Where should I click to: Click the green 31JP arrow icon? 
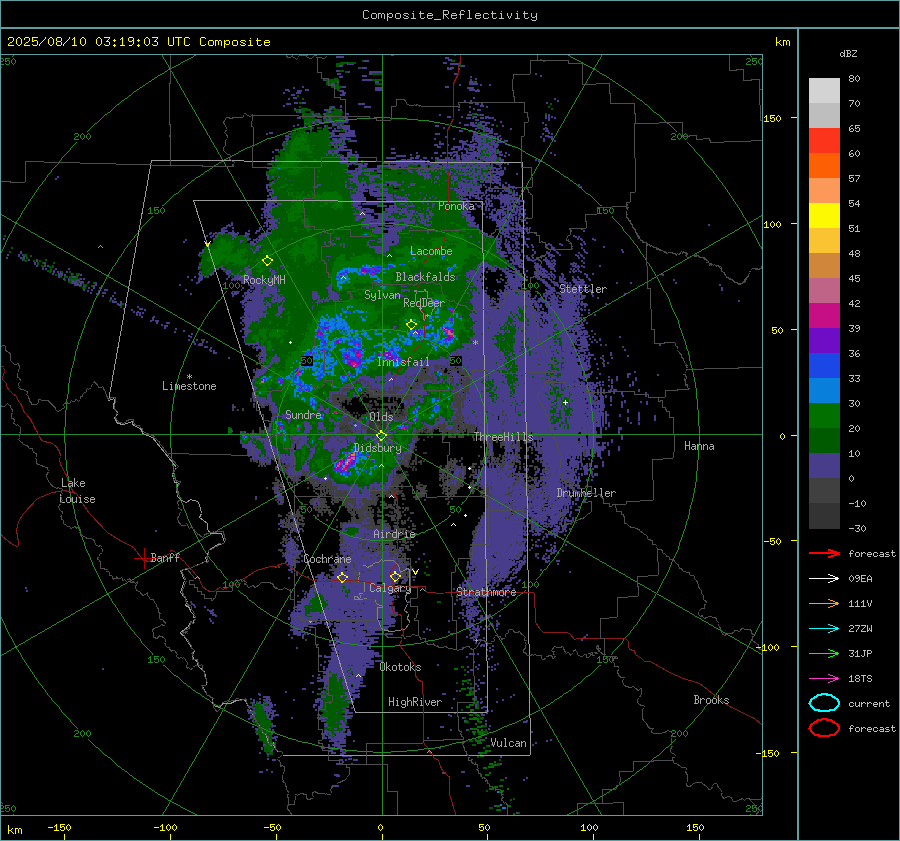tap(824, 653)
